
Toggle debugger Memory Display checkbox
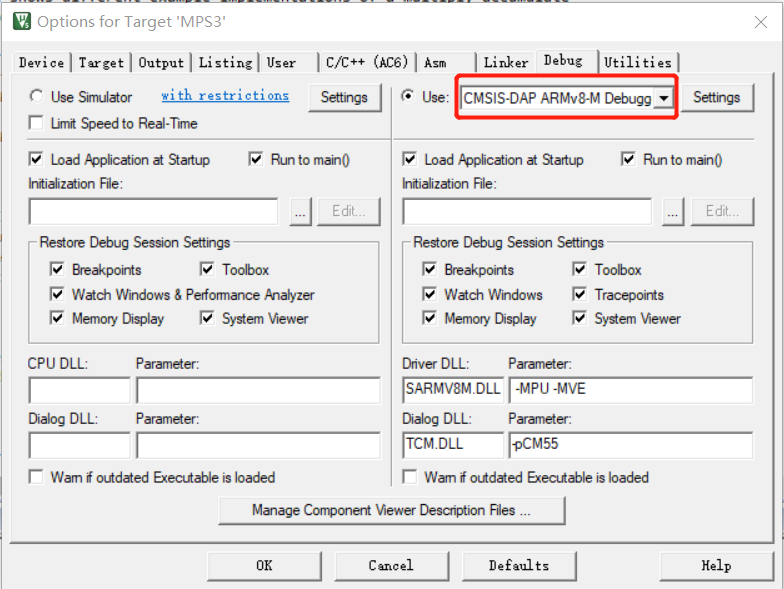tap(430, 318)
